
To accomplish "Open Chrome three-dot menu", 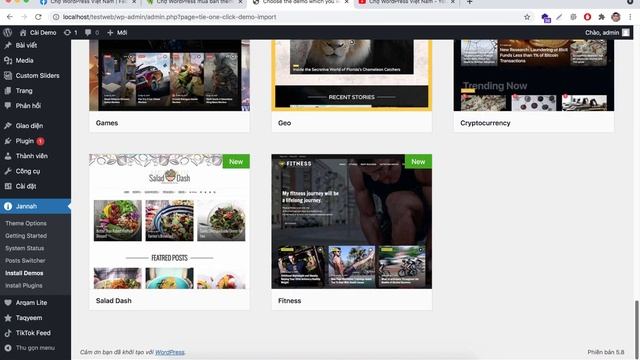I will point(631,17).
